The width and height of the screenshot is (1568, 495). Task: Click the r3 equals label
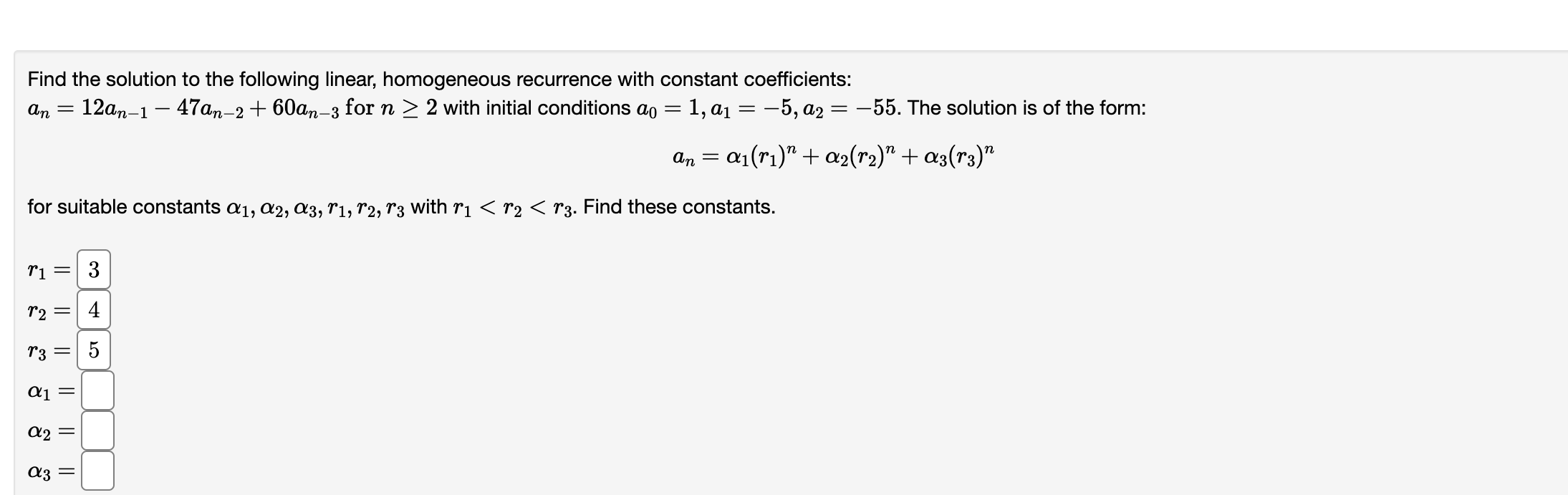pos(50,350)
